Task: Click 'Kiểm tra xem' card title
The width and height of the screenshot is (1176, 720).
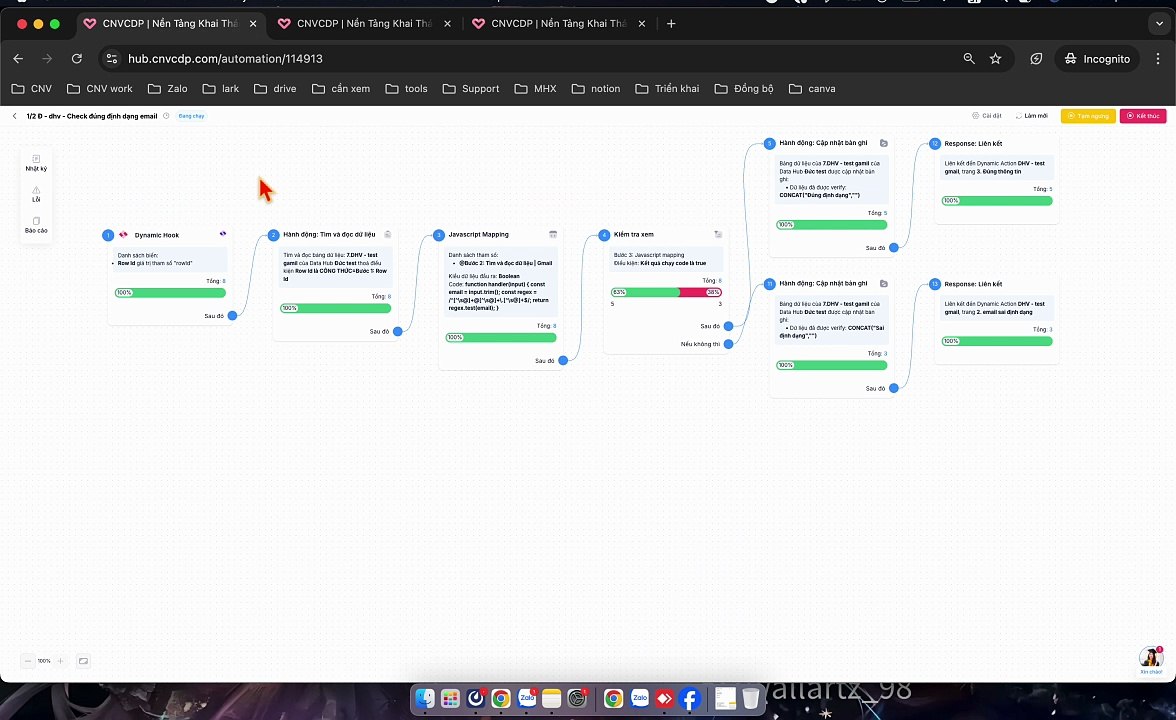Action: pos(634,235)
